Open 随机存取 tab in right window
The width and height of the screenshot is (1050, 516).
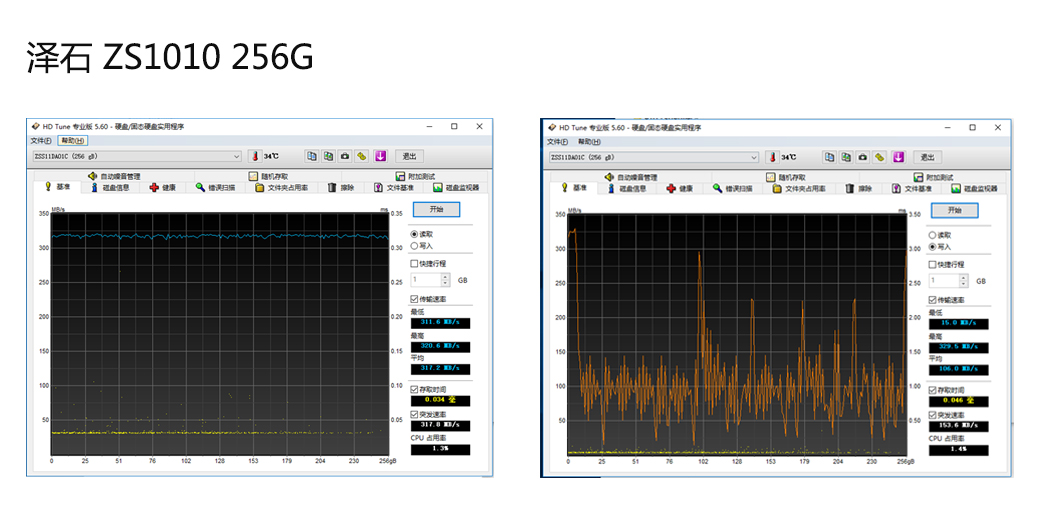785,177
